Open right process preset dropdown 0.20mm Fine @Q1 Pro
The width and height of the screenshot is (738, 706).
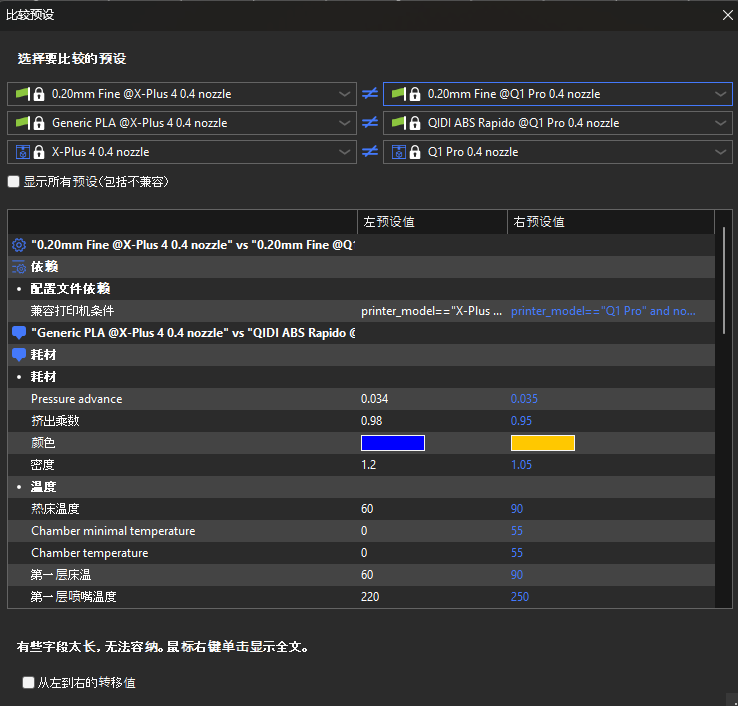pyautogui.click(x=558, y=94)
